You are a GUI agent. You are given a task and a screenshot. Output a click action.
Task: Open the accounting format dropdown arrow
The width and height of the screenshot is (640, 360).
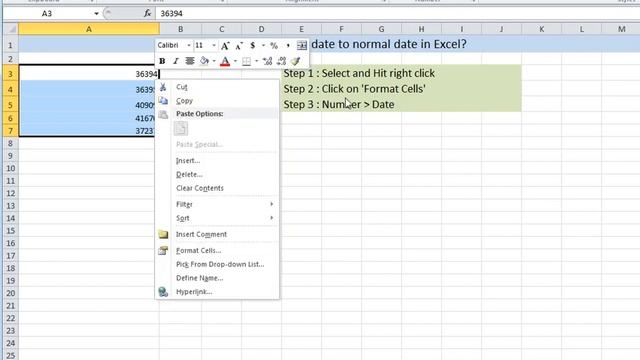click(x=263, y=46)
